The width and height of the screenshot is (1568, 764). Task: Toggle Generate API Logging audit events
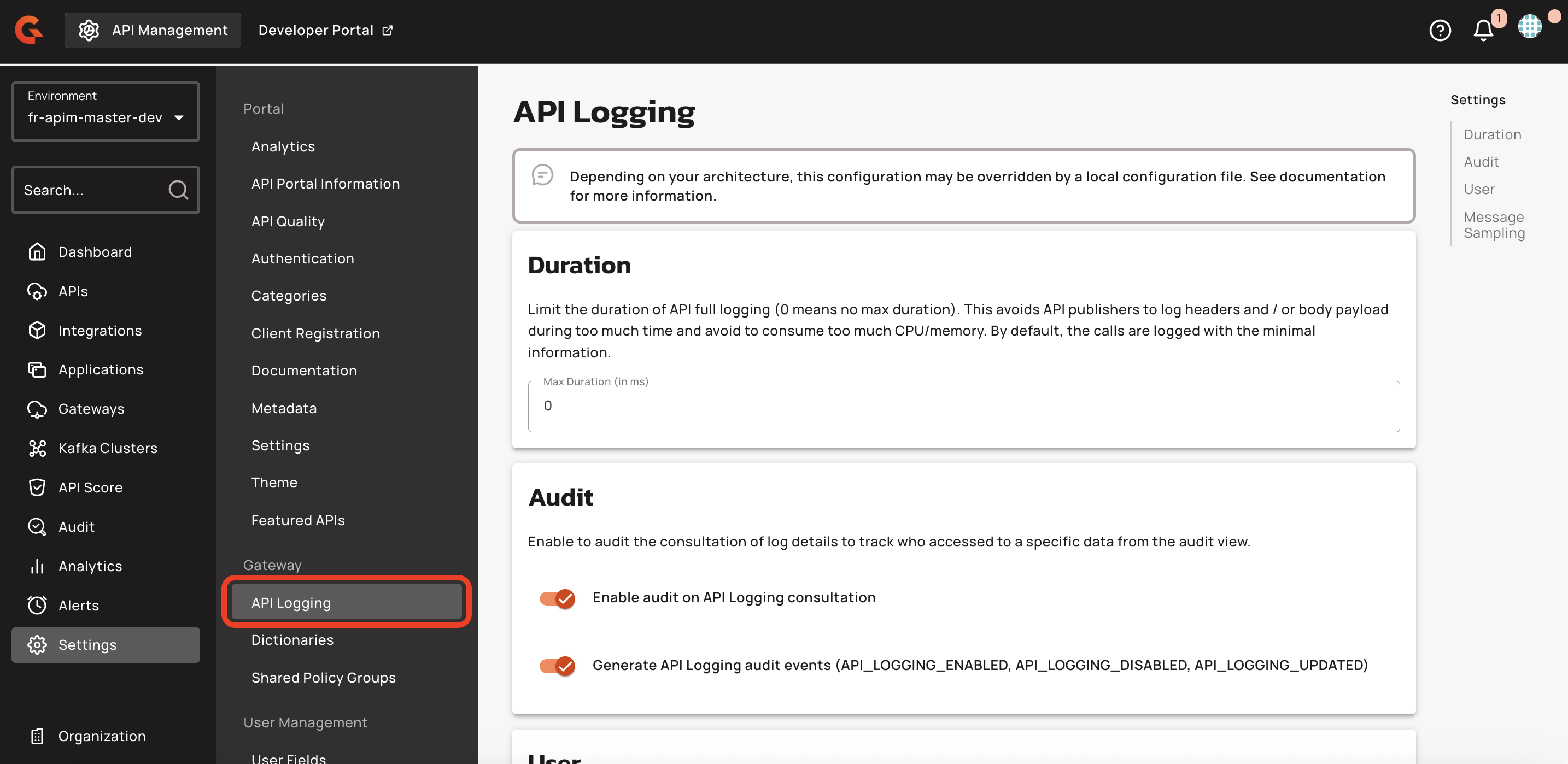pyautogui.click(x=557, y=666)
